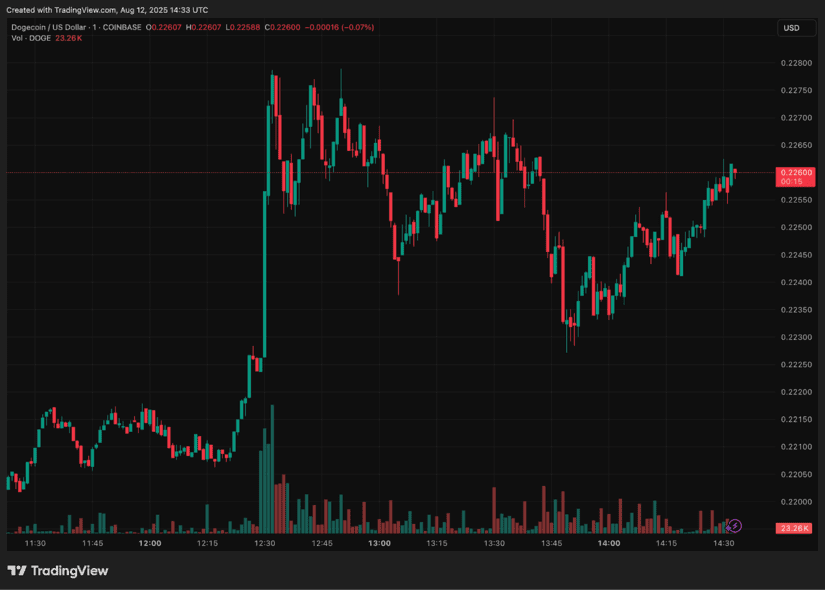Click the 0.22300 price axis label
The width and height of the screenshot is (825, 590).
(x=796, y=337)
